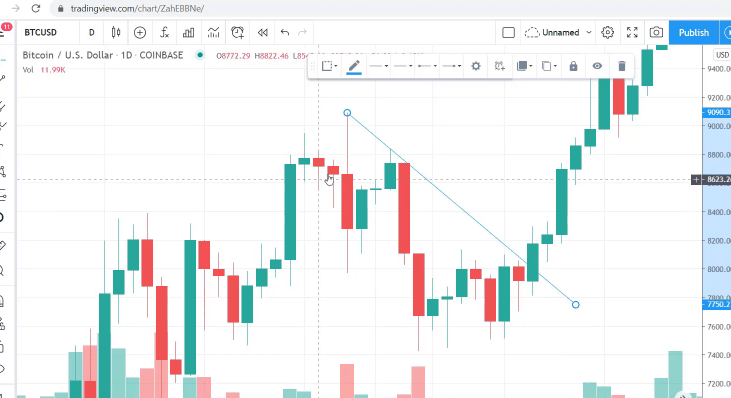Click the O8772.29 open price value
This screenshot has height=398, width=731.
click(x=233, y=56)
